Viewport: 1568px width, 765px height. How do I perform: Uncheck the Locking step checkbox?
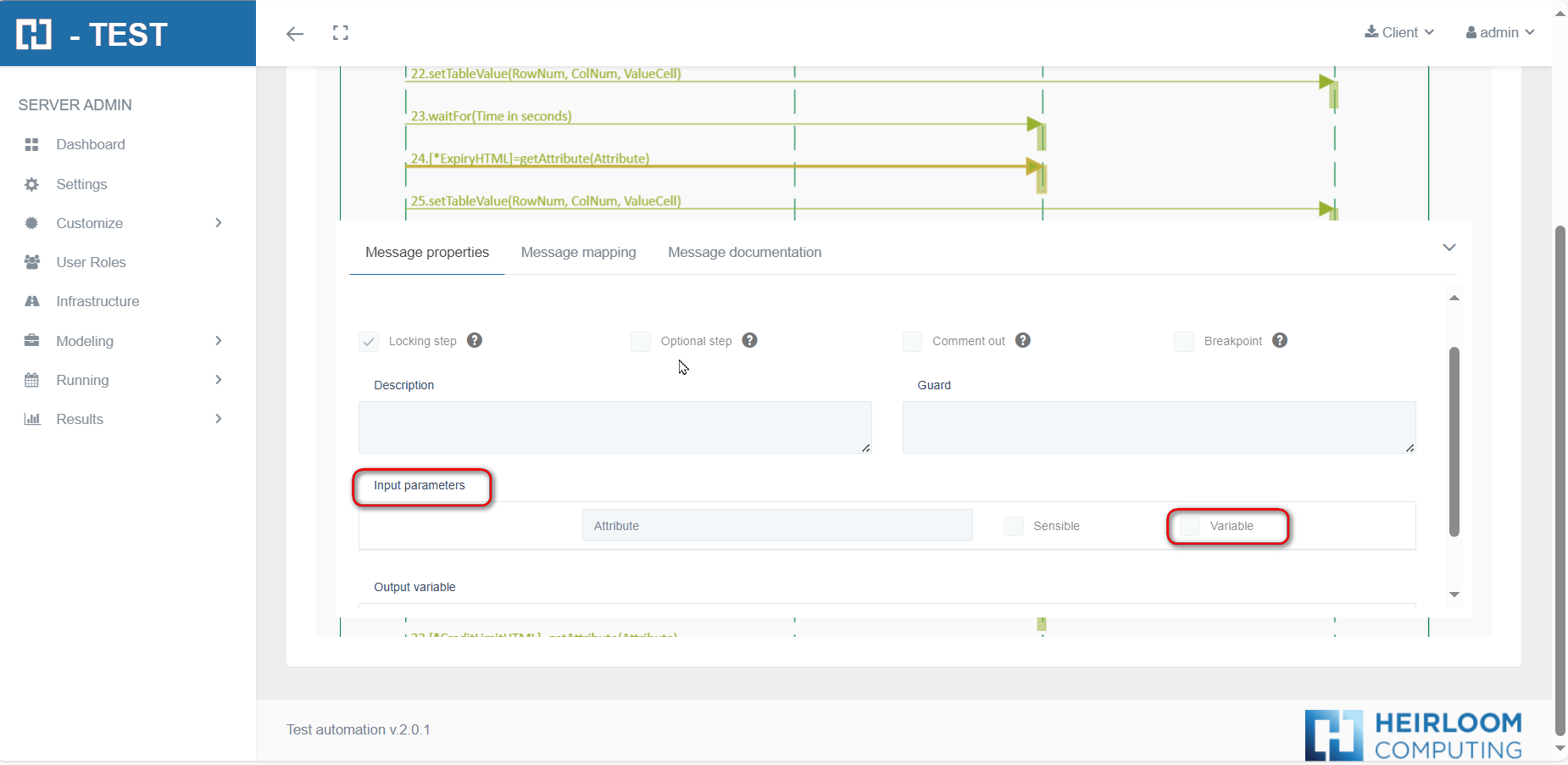pos(369,342)
